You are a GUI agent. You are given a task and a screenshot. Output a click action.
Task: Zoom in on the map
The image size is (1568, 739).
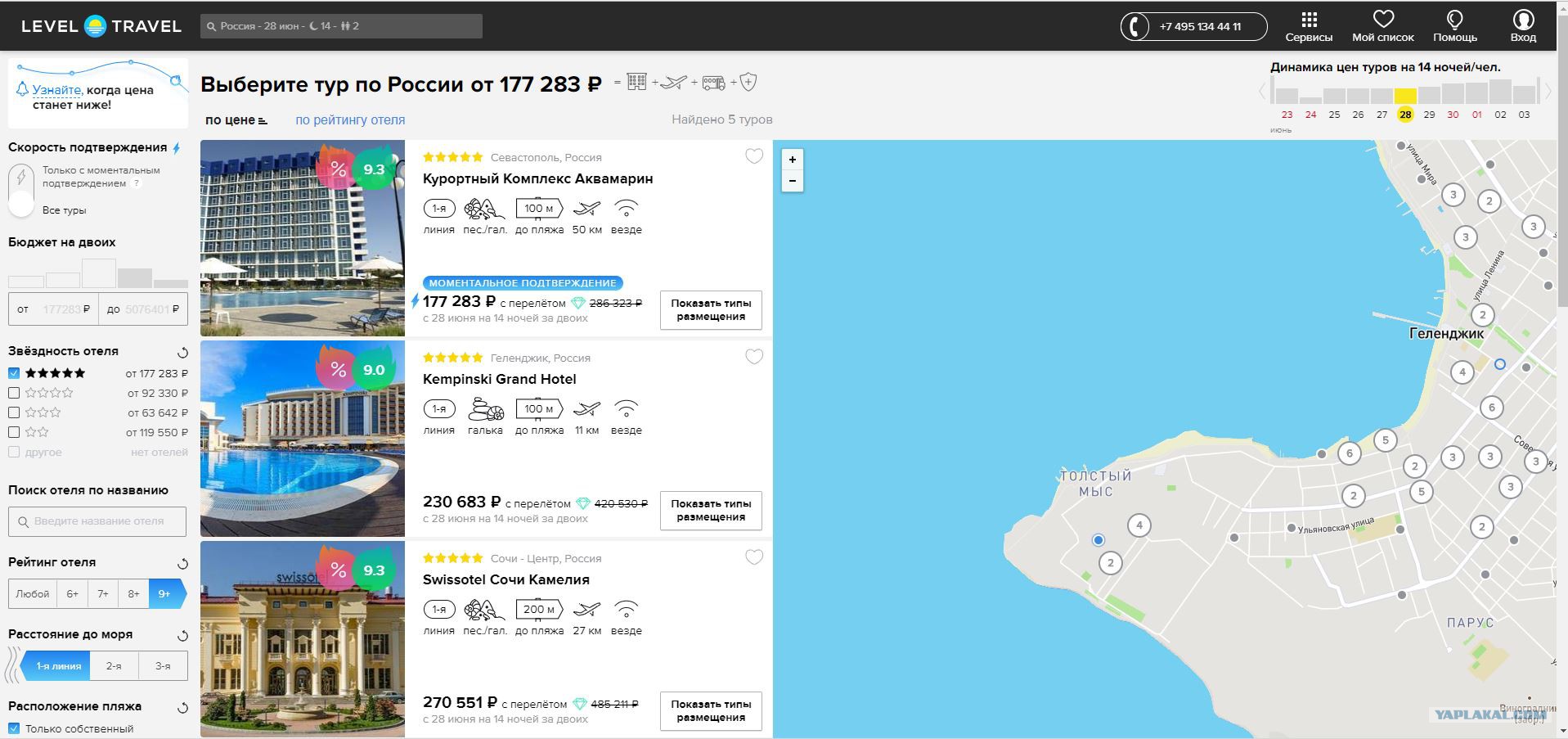(x=792, y=160)
